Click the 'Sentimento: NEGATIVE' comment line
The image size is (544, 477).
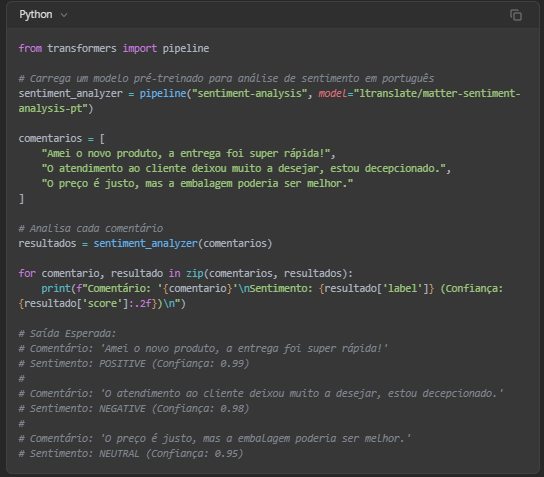134,409
